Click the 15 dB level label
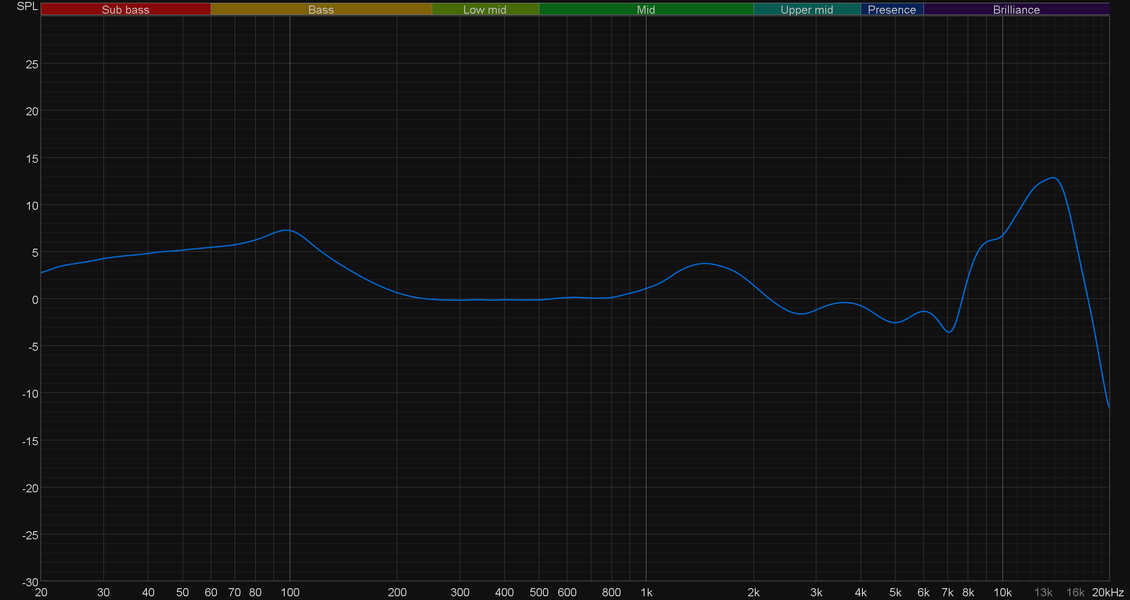The image size is (1130, 600). click(x=32, y=158)
